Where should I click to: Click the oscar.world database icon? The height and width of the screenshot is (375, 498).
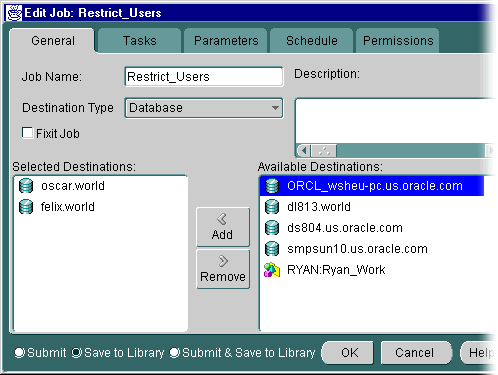(26, 186)
